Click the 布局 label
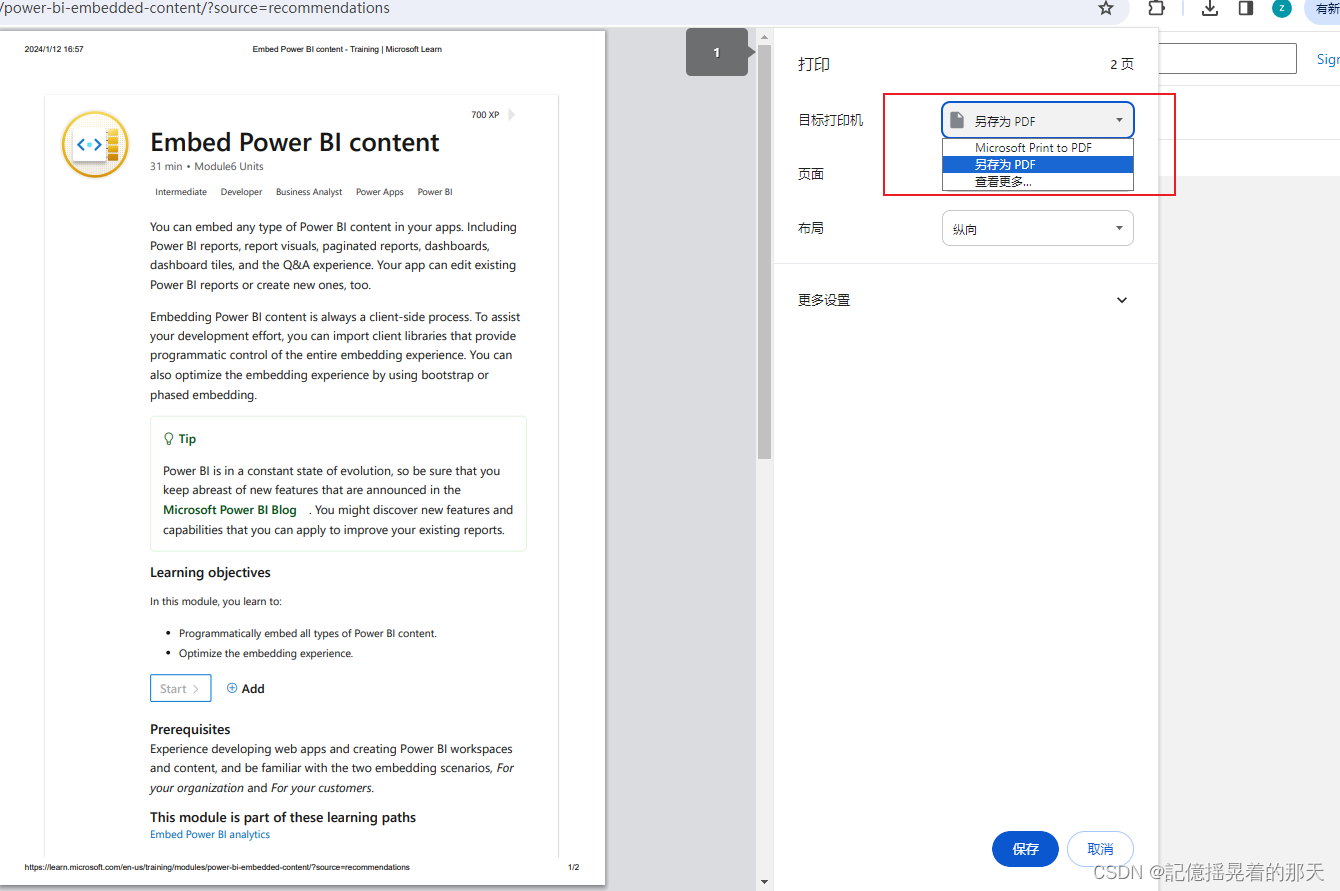This screenshot has height=891, width=1340. [811, 228]
